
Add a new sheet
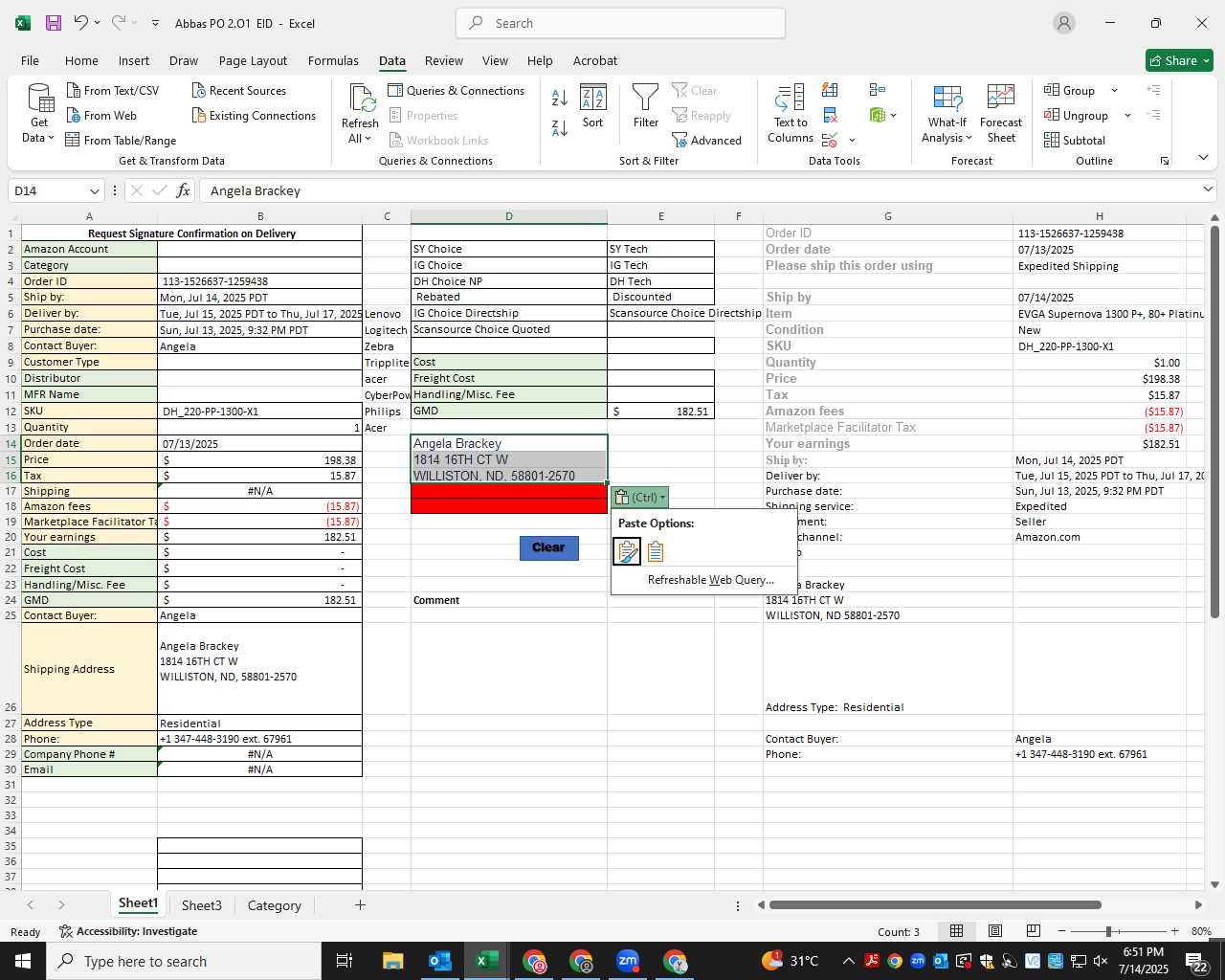coord(360,904)
